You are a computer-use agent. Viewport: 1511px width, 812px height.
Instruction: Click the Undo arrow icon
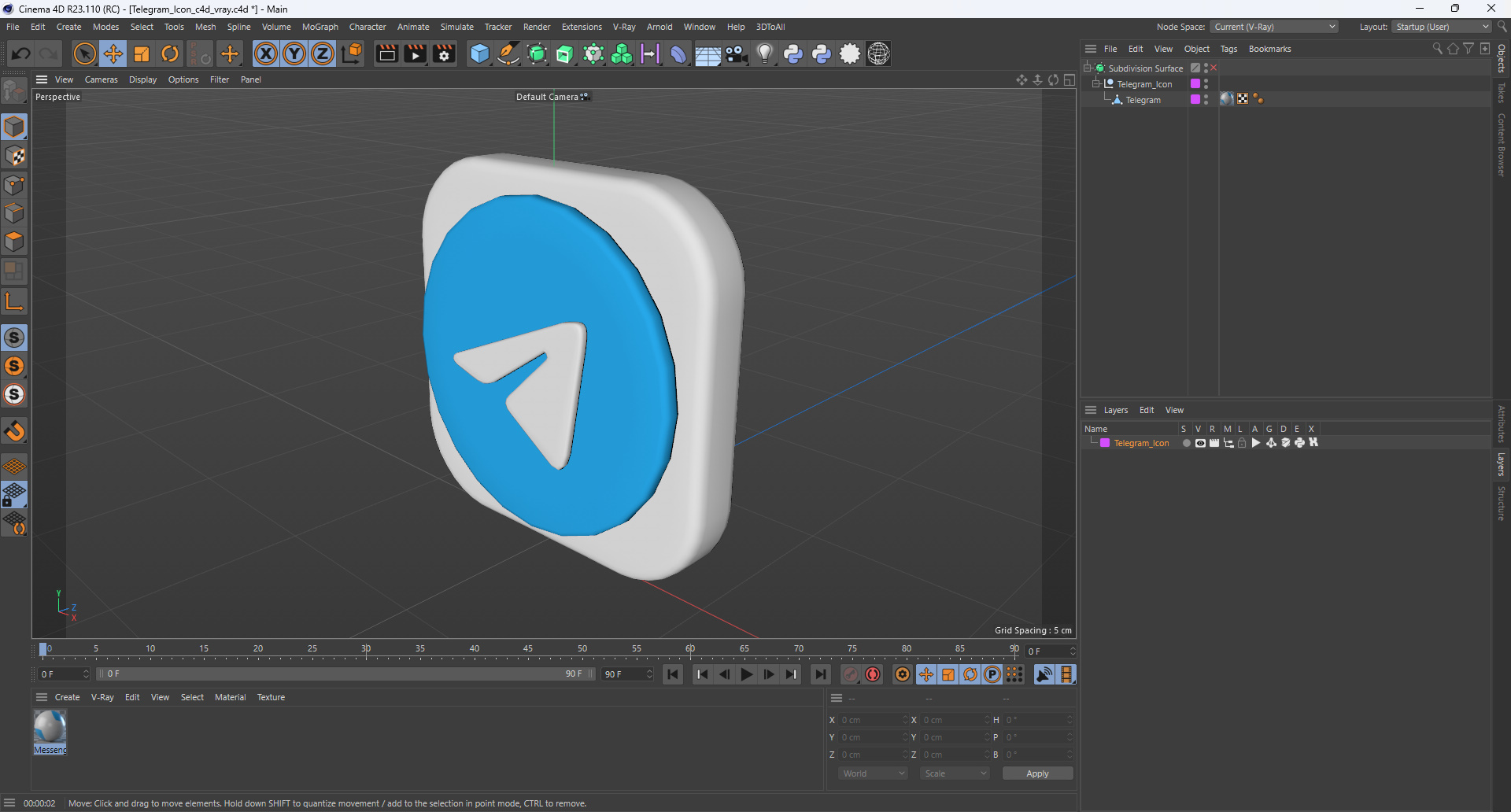[21, 54]
